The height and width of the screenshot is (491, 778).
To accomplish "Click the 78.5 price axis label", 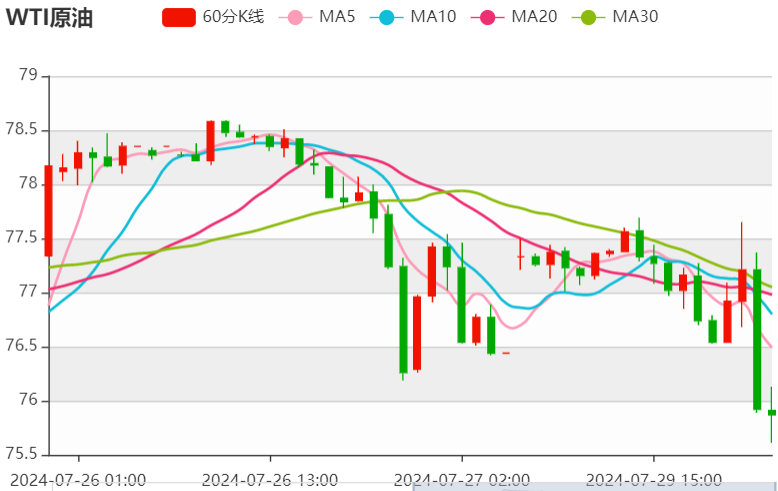I will click(21, 129).
